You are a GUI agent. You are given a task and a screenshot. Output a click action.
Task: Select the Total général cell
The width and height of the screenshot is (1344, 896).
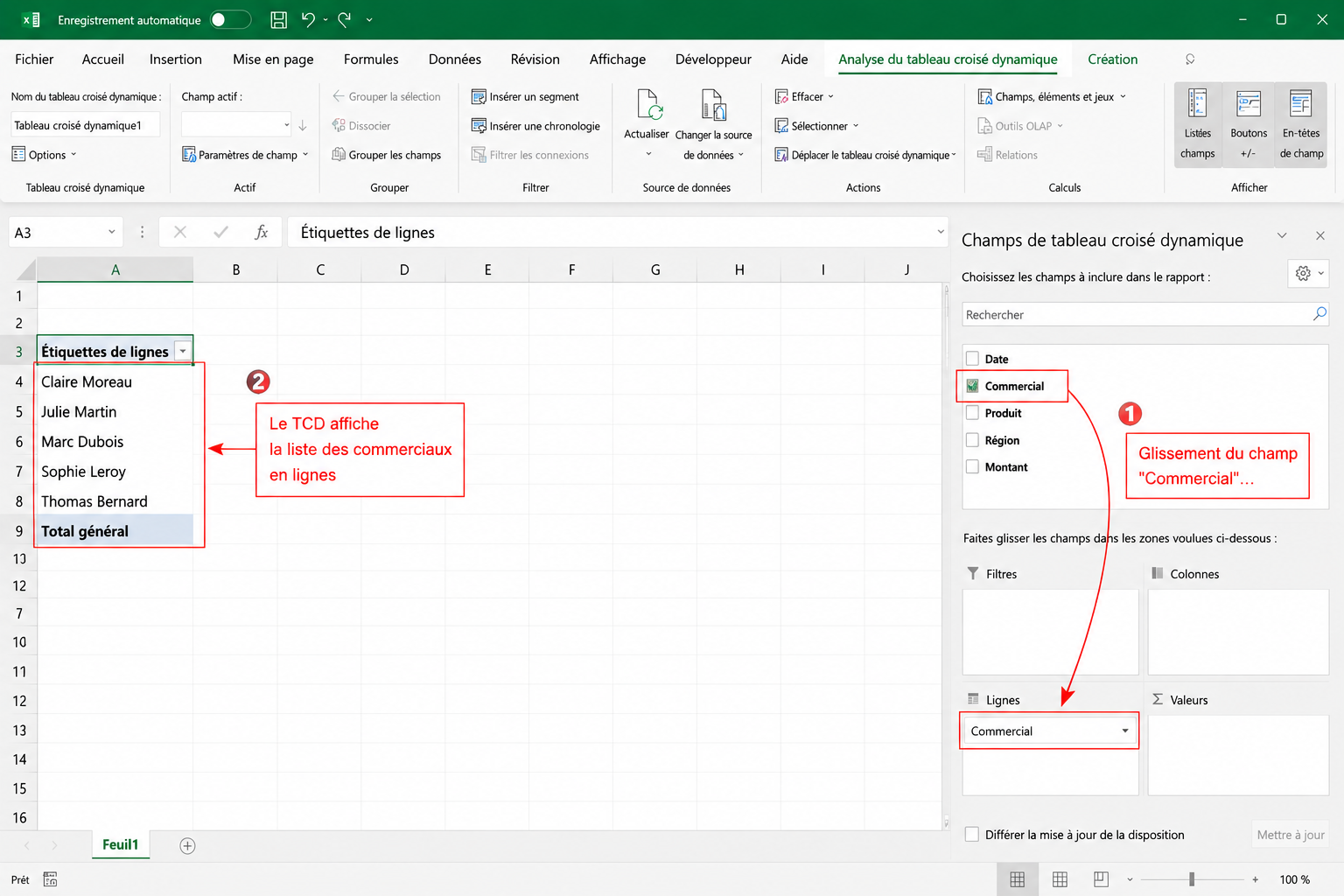(x=115, y=531)
